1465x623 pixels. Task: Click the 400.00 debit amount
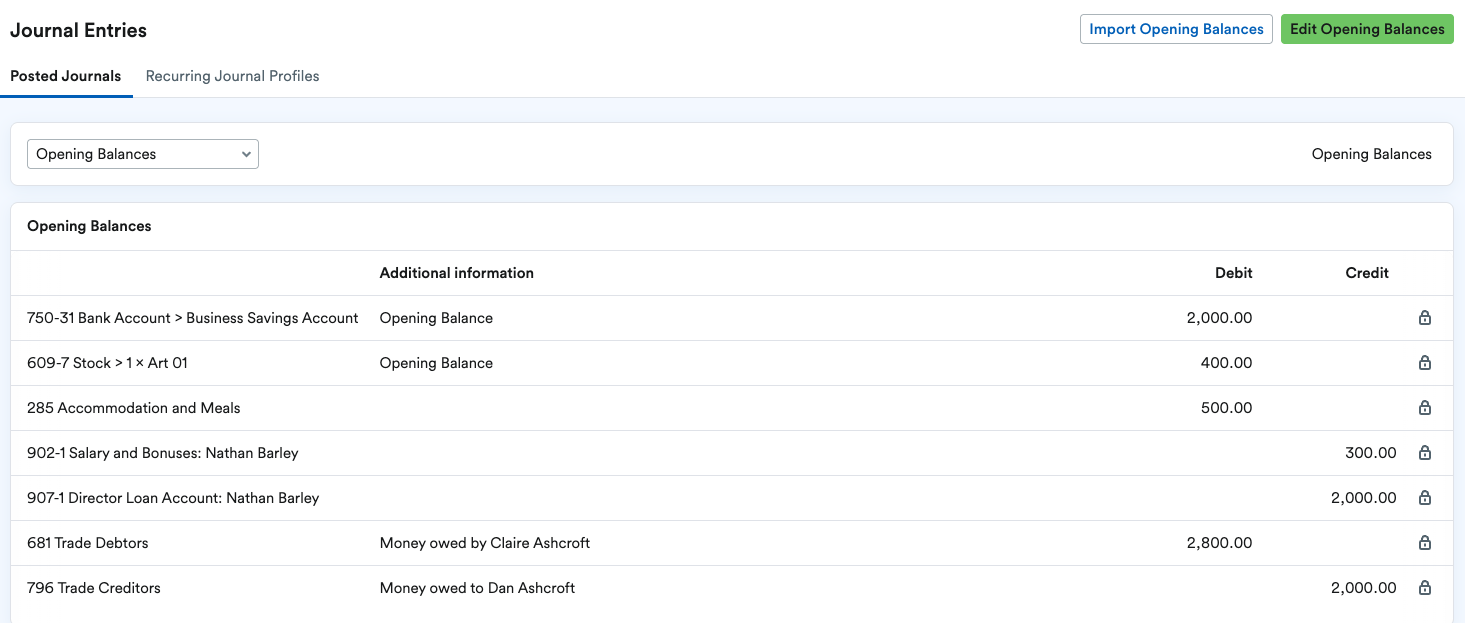click(x=1226, y=363)
